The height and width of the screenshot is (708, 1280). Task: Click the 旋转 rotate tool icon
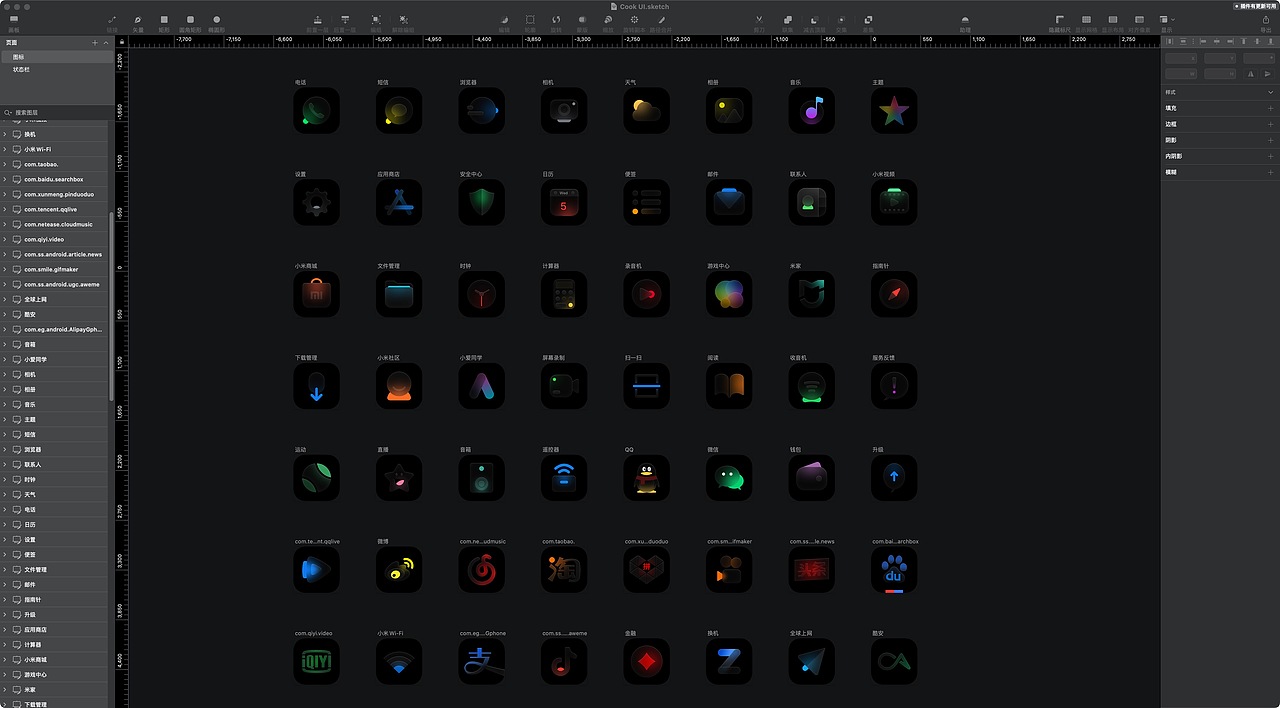coord(556,19)
